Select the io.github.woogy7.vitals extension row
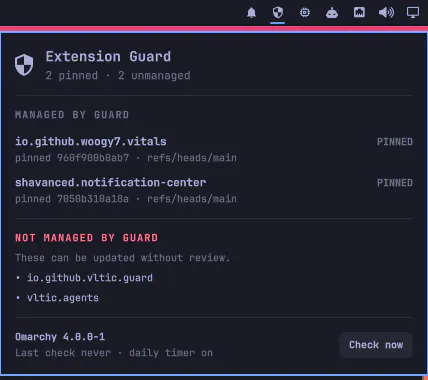 (x=214, y=149)
